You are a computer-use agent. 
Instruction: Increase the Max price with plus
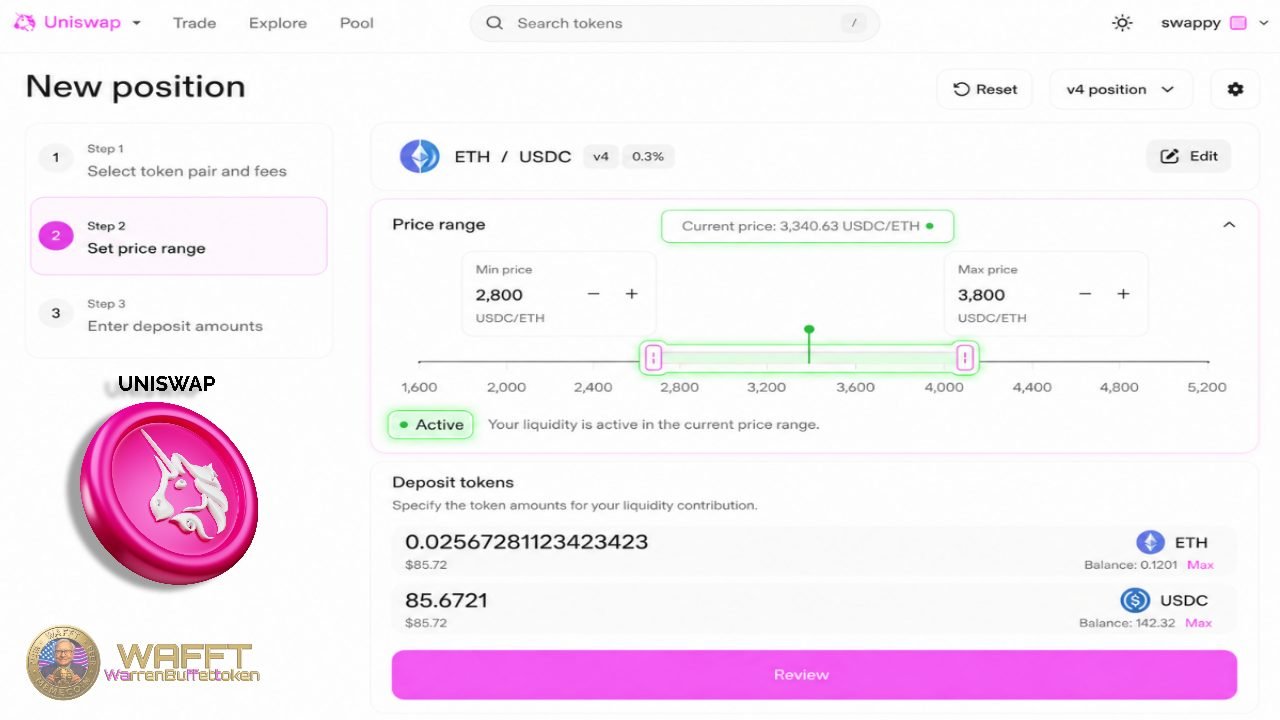1123,294
